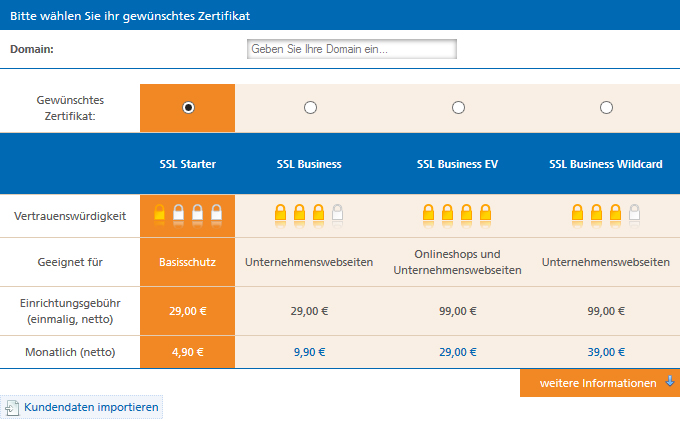
Task: Select the SSL Starter certificate radio button
Action: [188, 108]
